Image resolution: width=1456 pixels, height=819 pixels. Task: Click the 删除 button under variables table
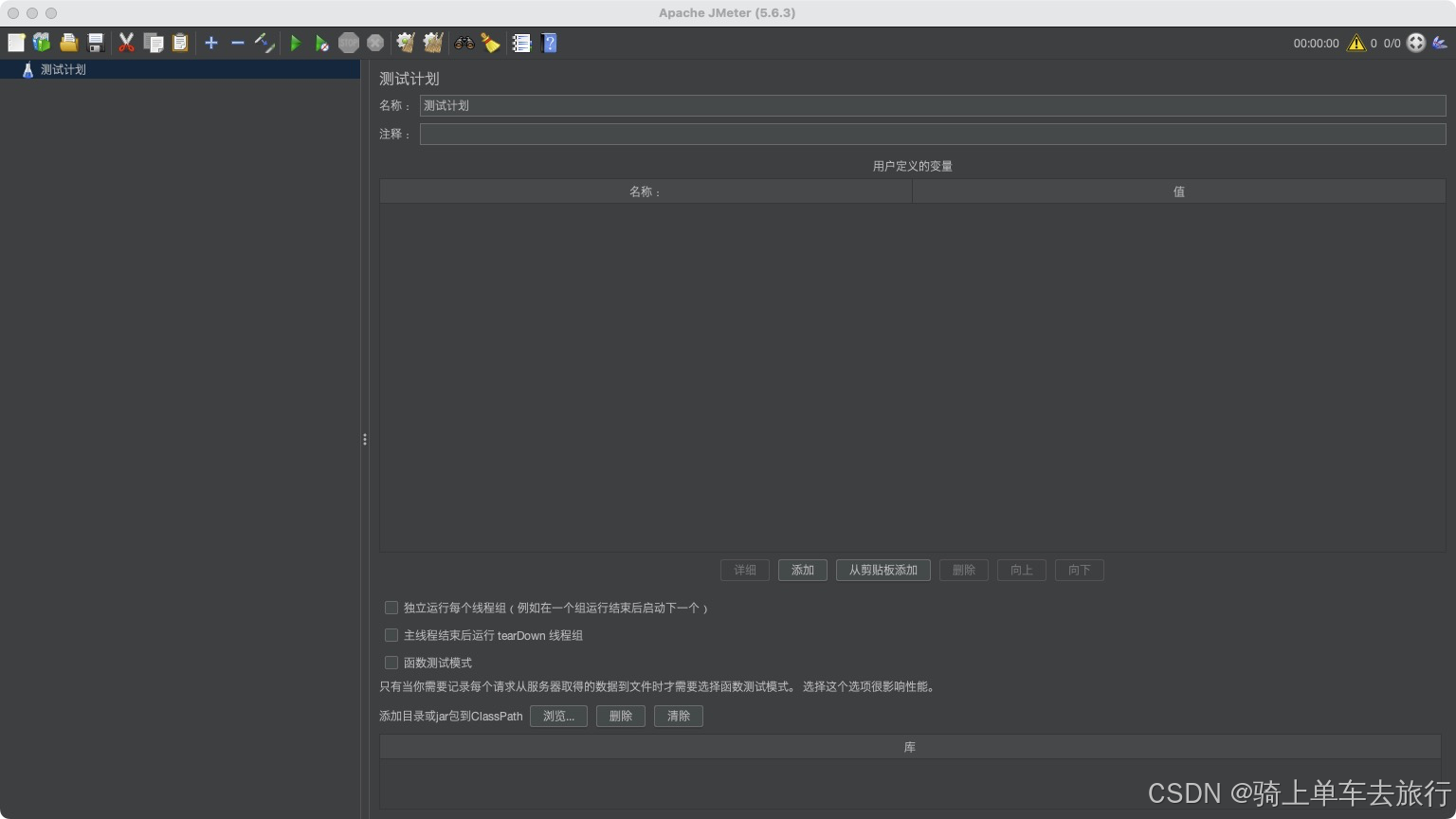(x=964, y=570)
